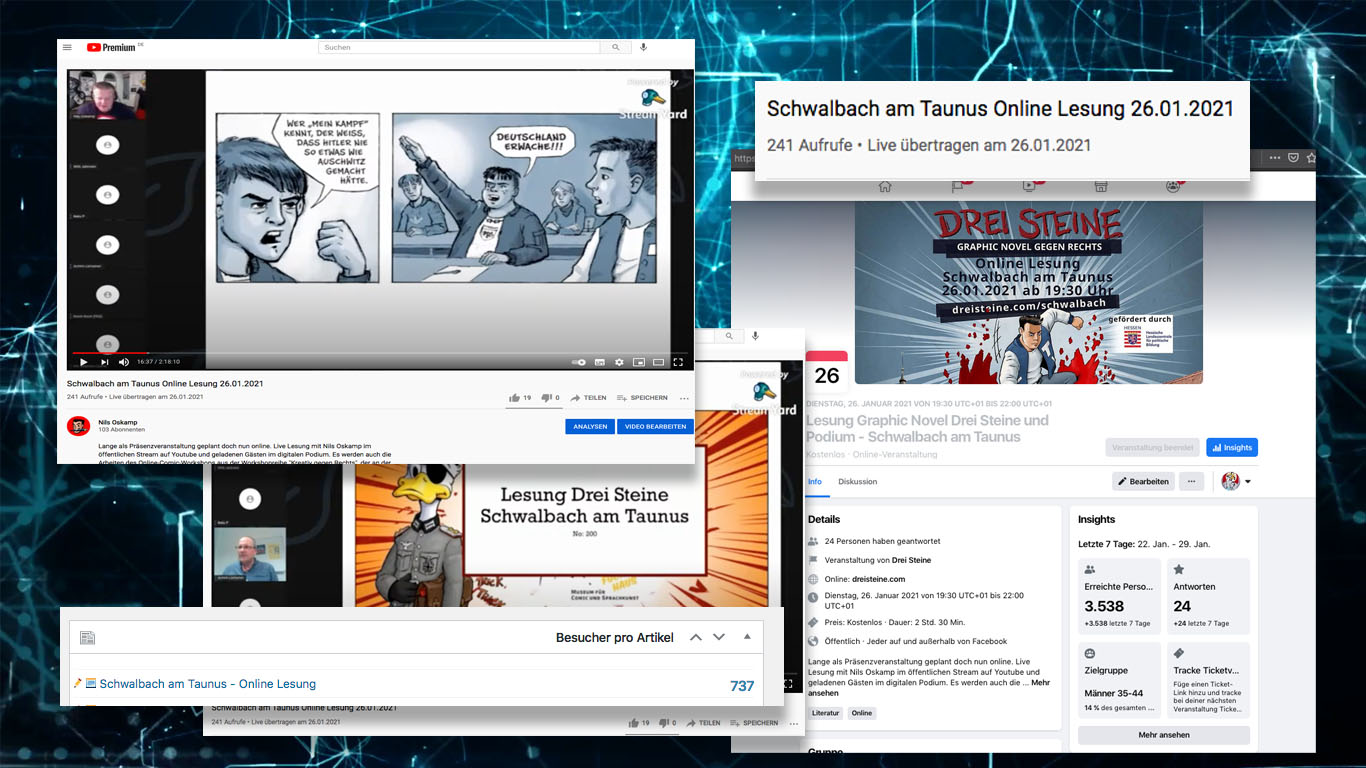Open more actions dots beside SPEICHERN, top window
The image size is (1366, 768).
[684, 398]
